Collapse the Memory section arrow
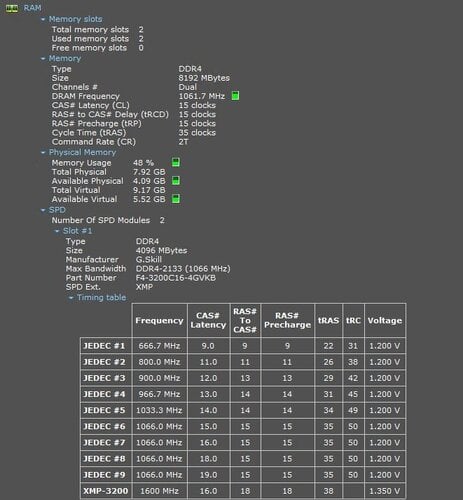Viewport: 463px width, 500px height. pyautogui.click(x=43, y=59)
